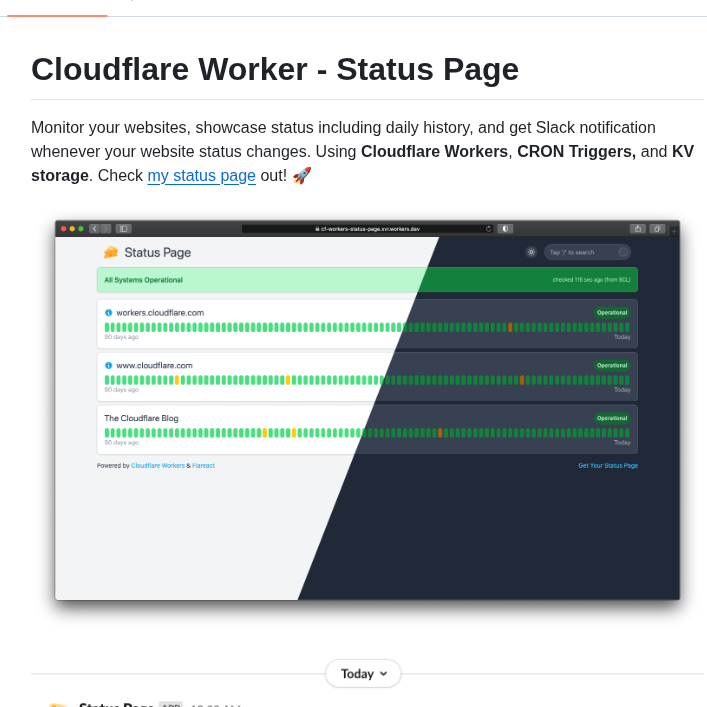Click "www.cloudflare.com" monitor name

tap(154, 365)
